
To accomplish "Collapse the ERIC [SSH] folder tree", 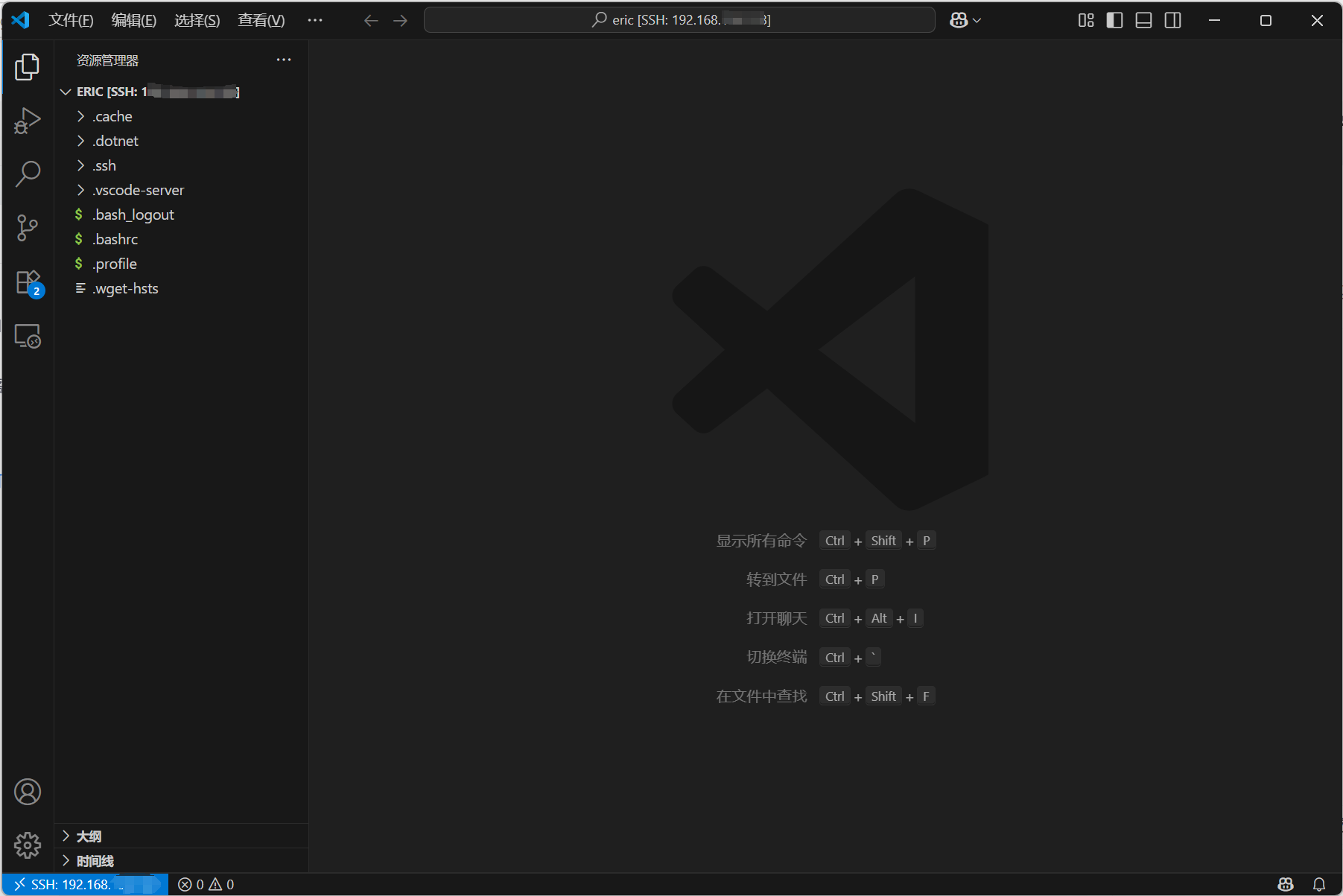I will (66, 91).
